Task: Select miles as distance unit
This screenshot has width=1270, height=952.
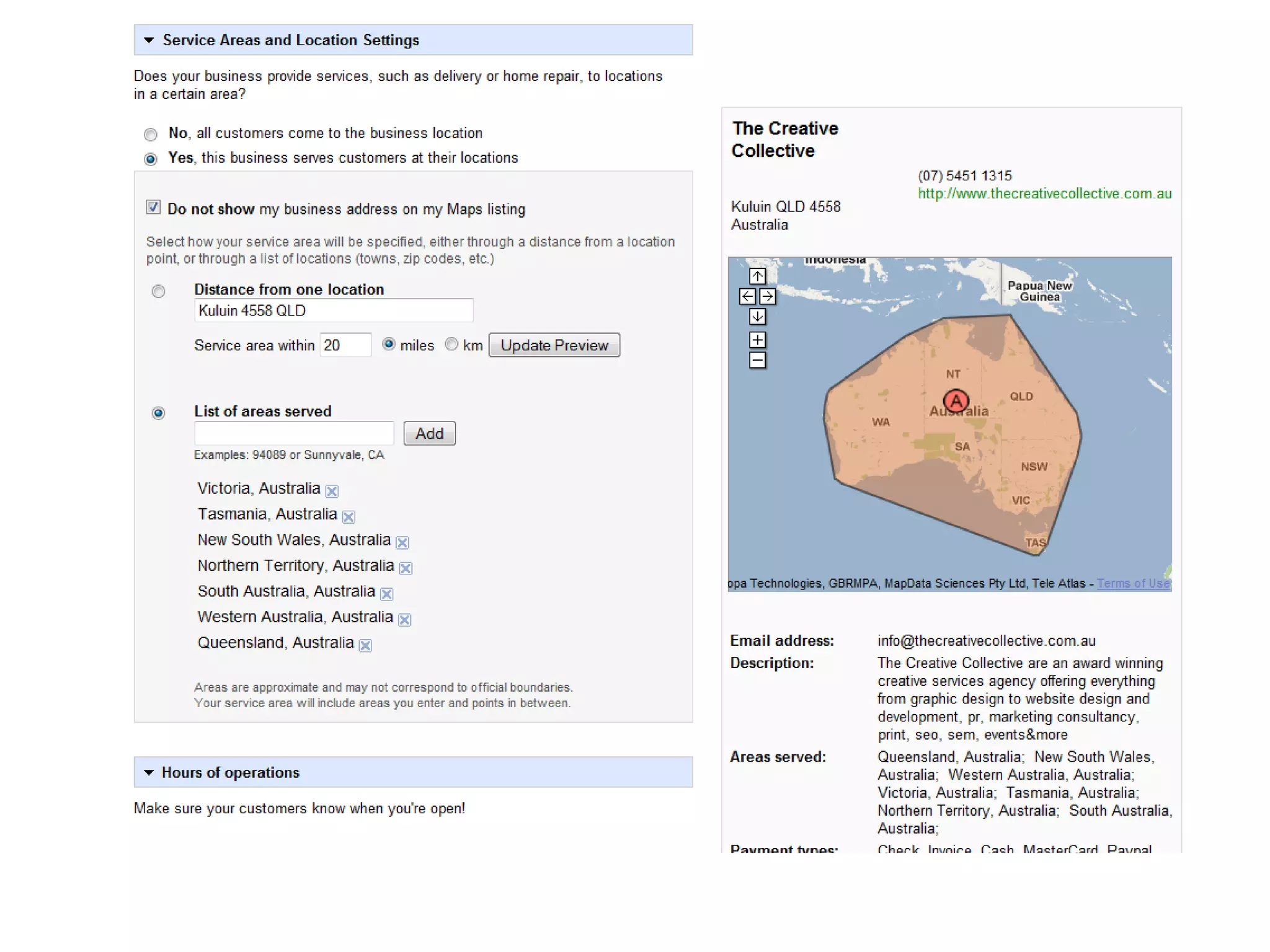Action: click(389, 344)
